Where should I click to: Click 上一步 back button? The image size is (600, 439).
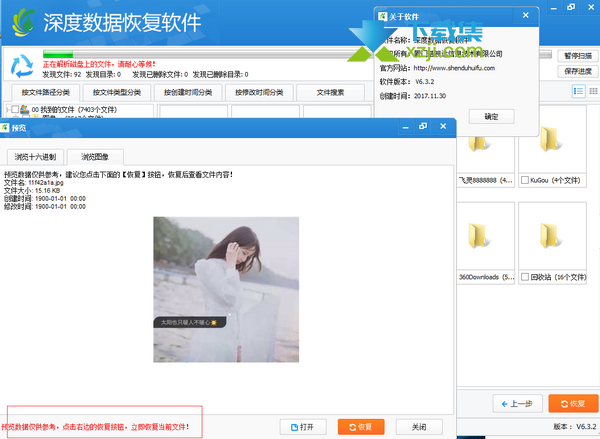coord(517,403)
